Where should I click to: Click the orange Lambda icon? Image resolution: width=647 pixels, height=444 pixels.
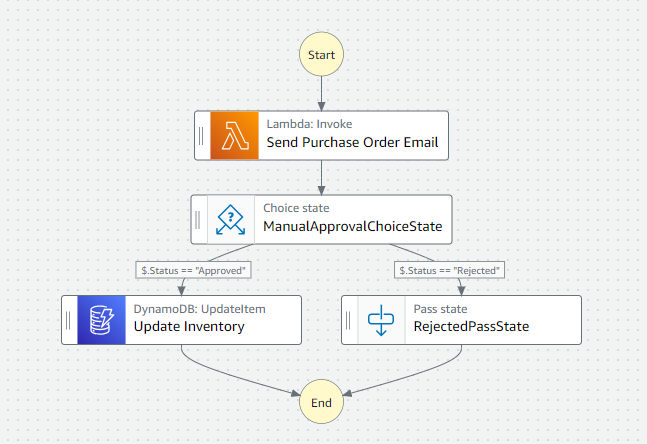point(234,135)
